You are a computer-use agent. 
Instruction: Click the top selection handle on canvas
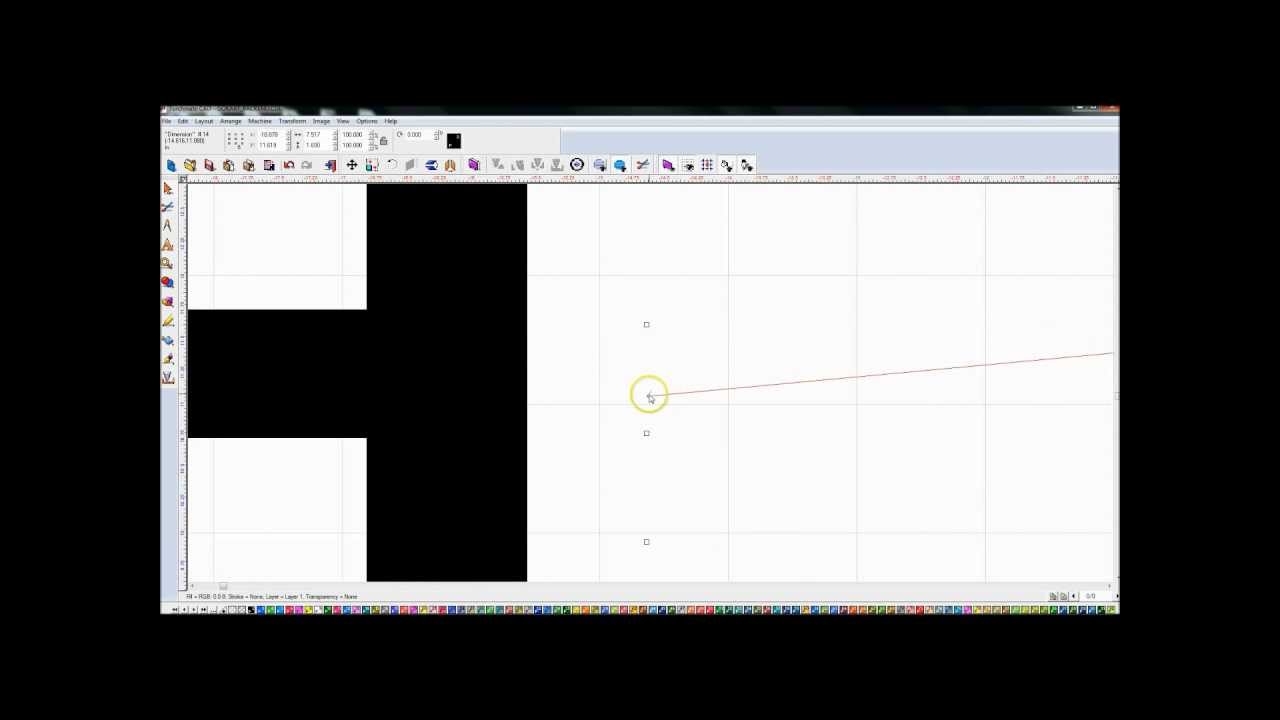pyautogui.click(x=646, y=324)
